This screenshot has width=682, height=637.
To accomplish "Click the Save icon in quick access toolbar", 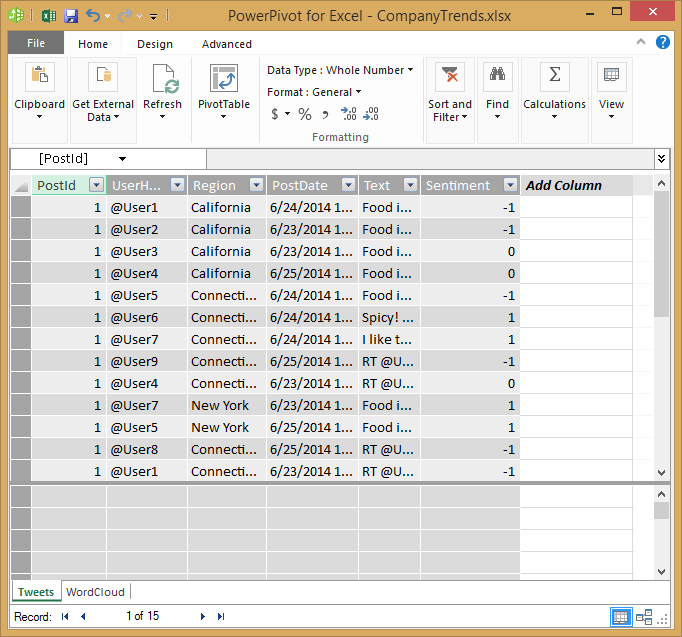I will coord(70,16).
